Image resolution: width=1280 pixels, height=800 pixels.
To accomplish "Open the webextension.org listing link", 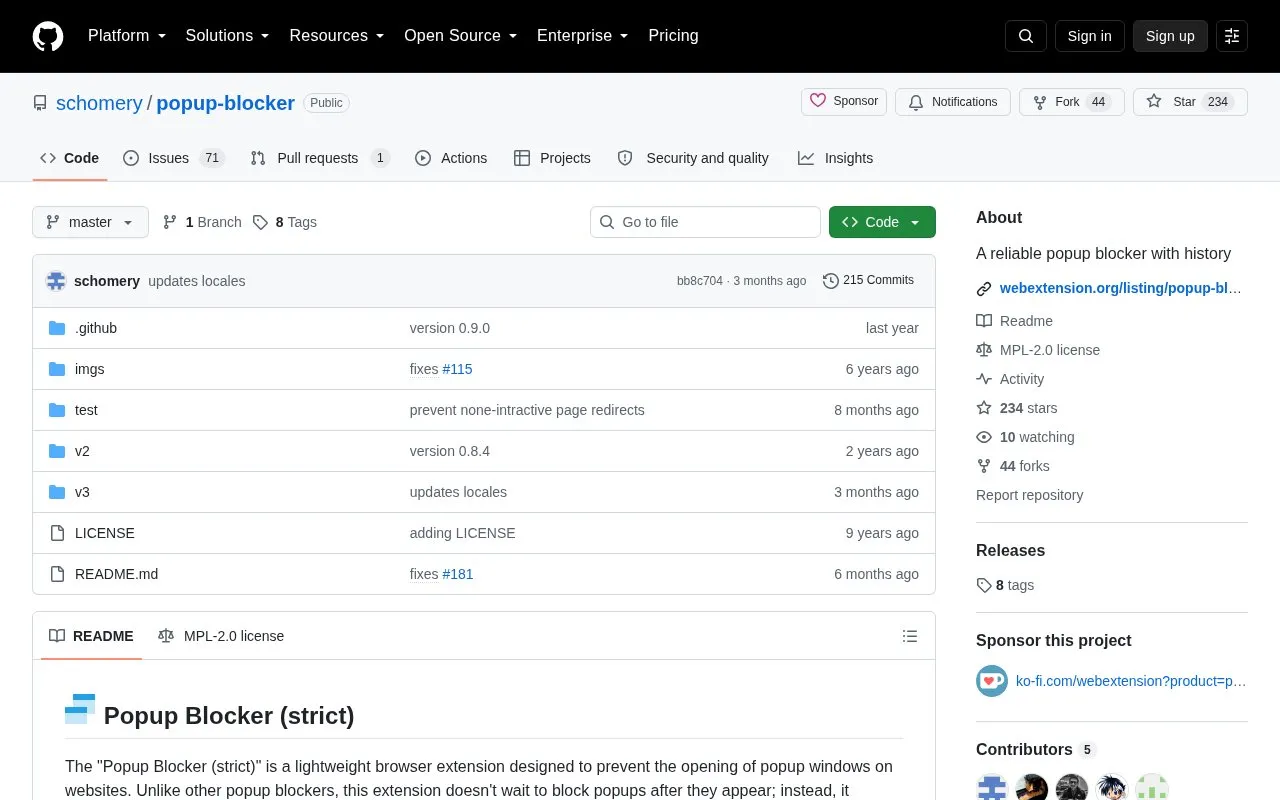I will [x=1120, y=288].
